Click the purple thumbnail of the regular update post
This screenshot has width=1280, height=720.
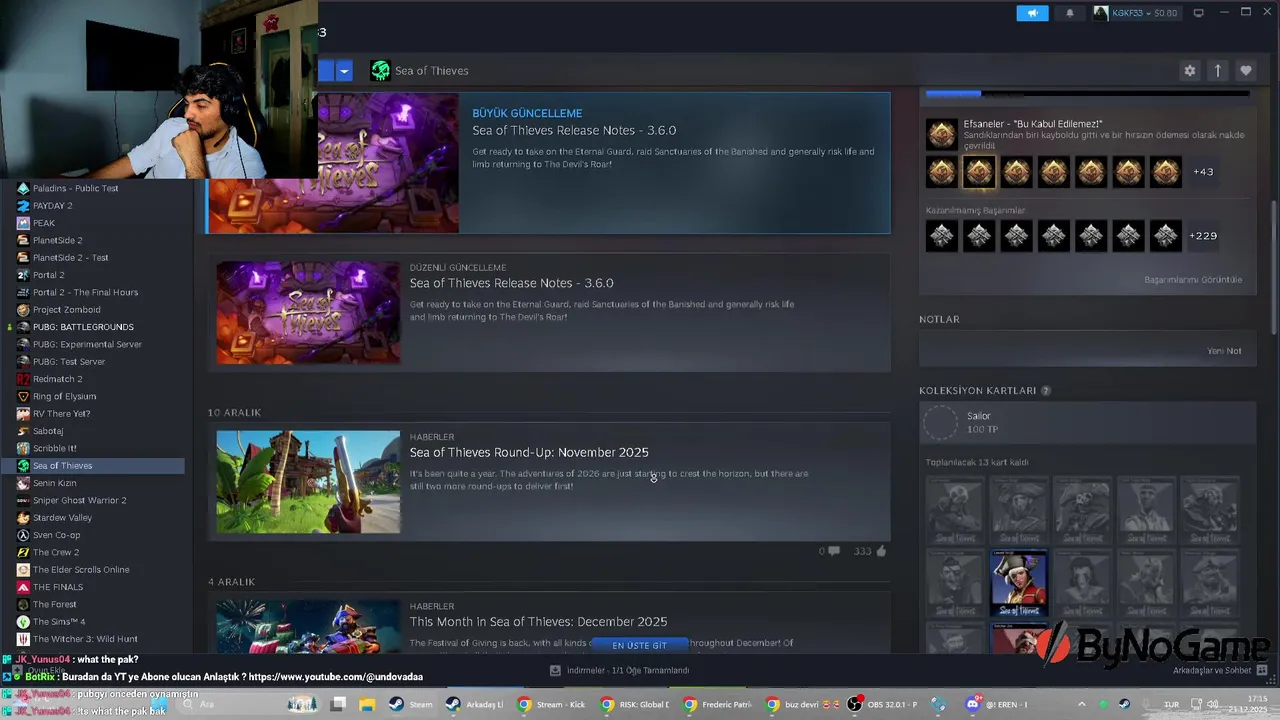pyautogui.click(x=308, y=313)
